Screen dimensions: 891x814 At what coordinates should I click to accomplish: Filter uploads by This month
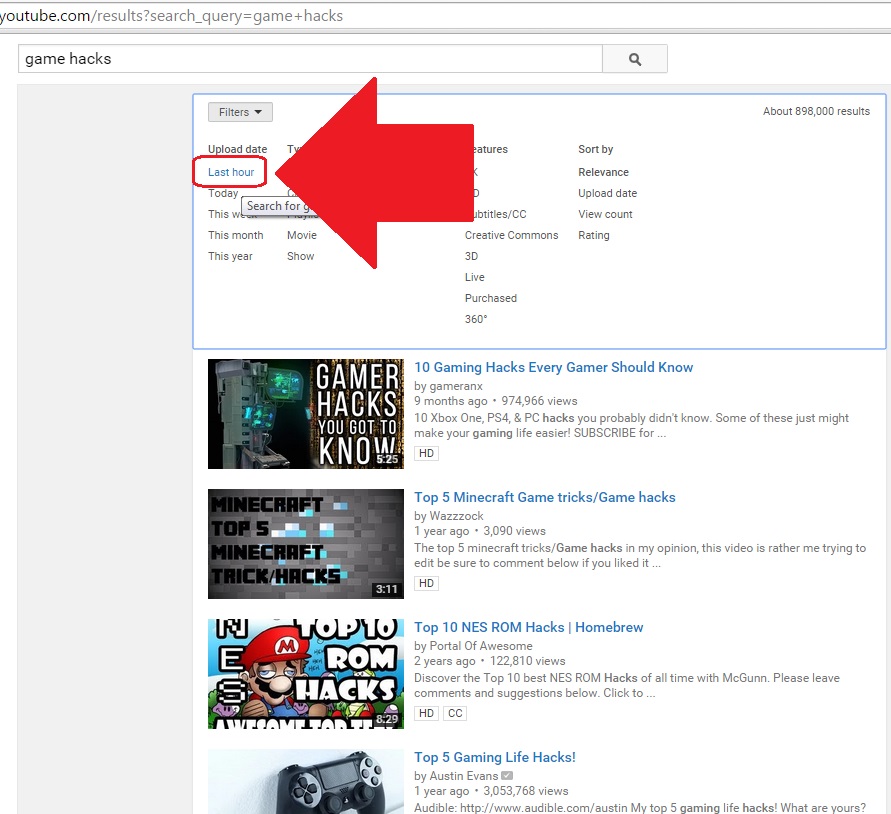coord(235,235)
